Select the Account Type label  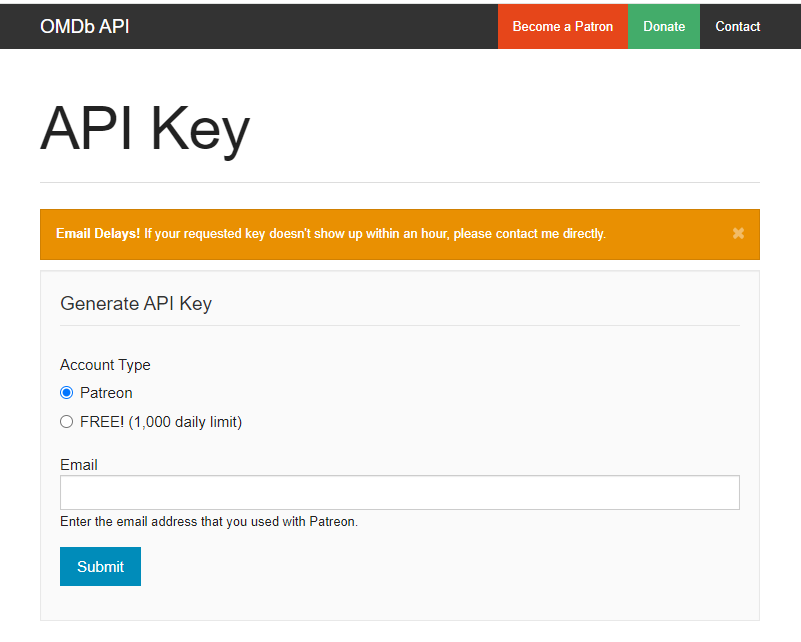pyautogui.click(x=105, y=365)
